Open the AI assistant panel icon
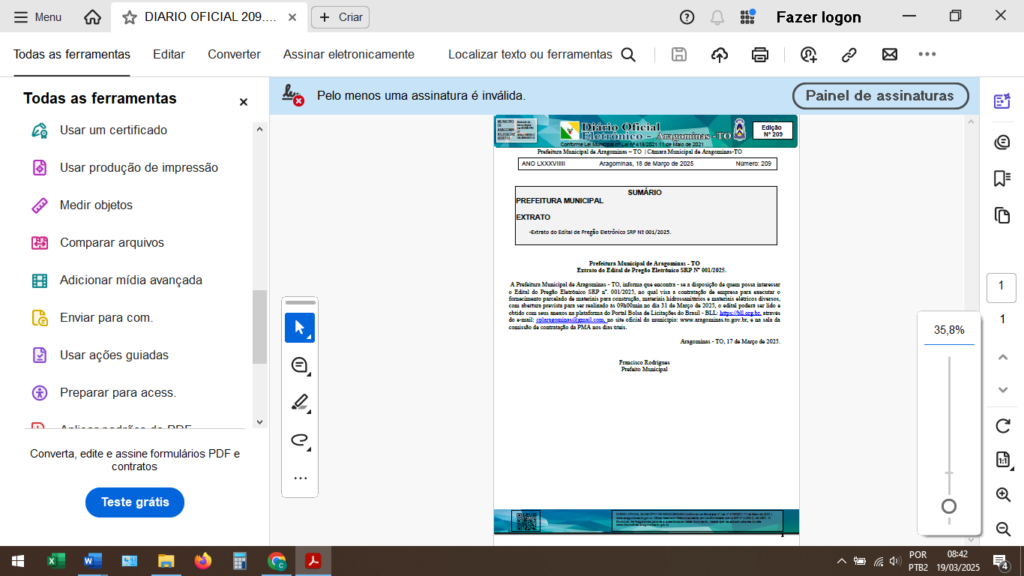This screenshot has height=576, width=1024. [x=1002, y=101]
